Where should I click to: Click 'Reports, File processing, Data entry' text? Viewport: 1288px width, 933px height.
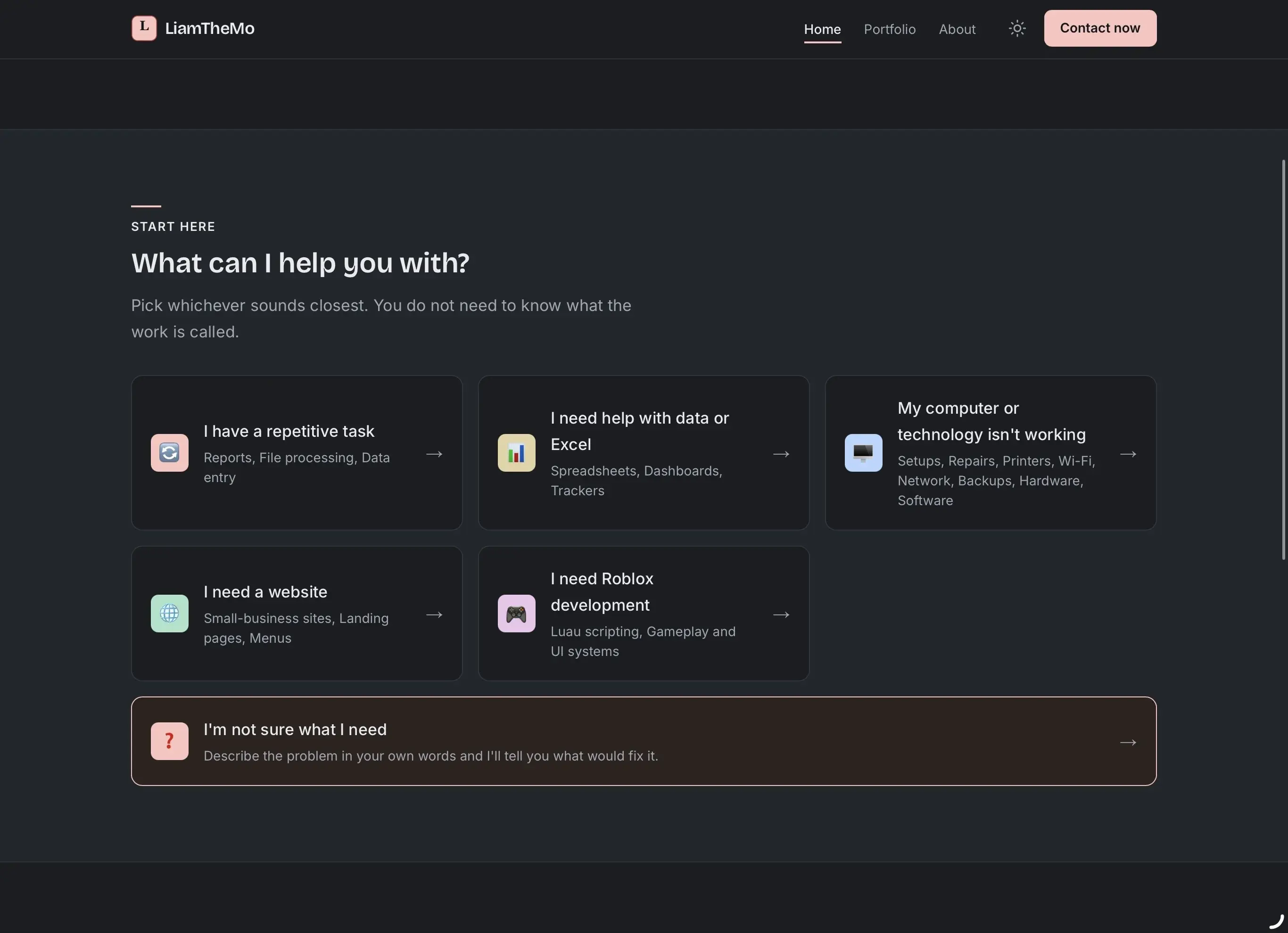297,467
